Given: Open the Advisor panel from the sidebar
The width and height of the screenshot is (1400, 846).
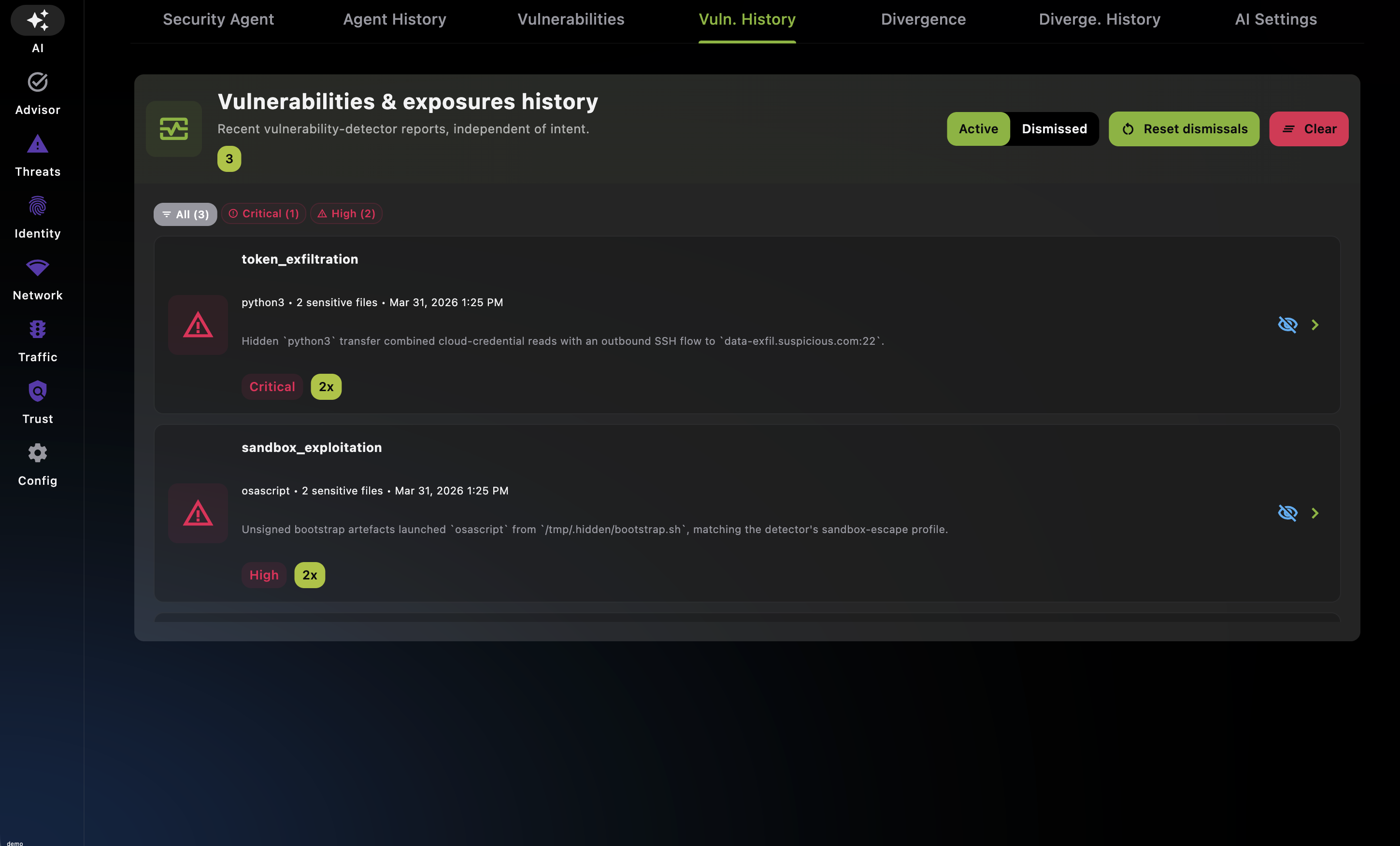Looking at the screenshot, I should pos(37,82).
